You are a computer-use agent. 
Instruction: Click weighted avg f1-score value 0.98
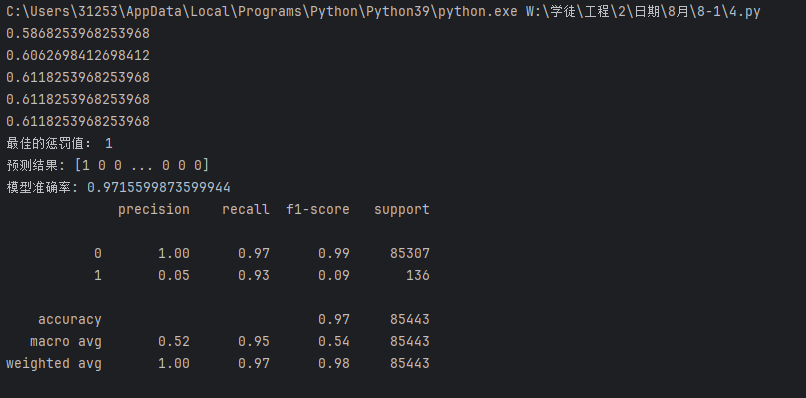click(x=334, y=364)
